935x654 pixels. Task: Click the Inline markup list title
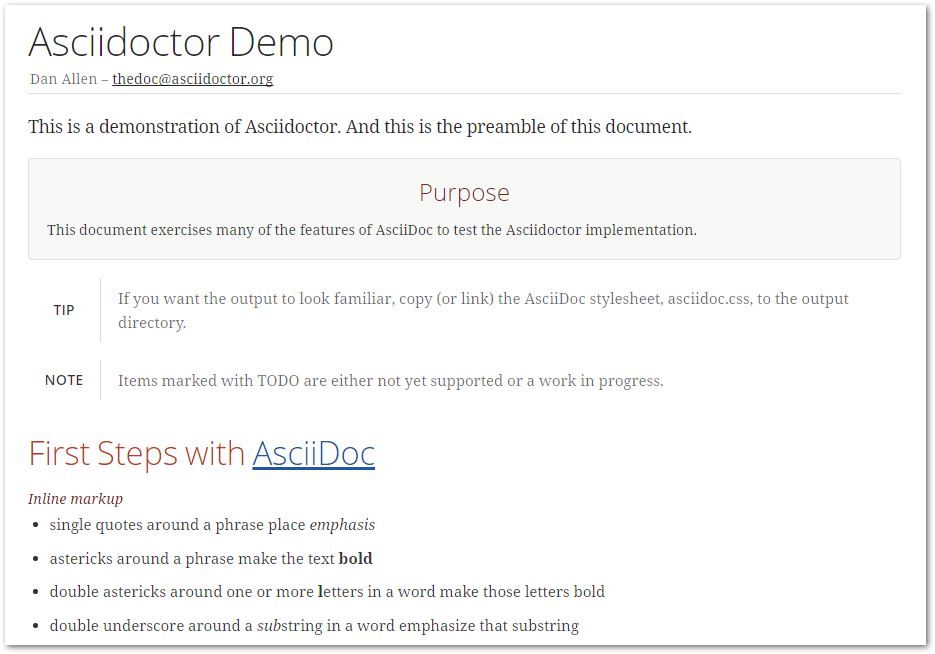(76, 499)
